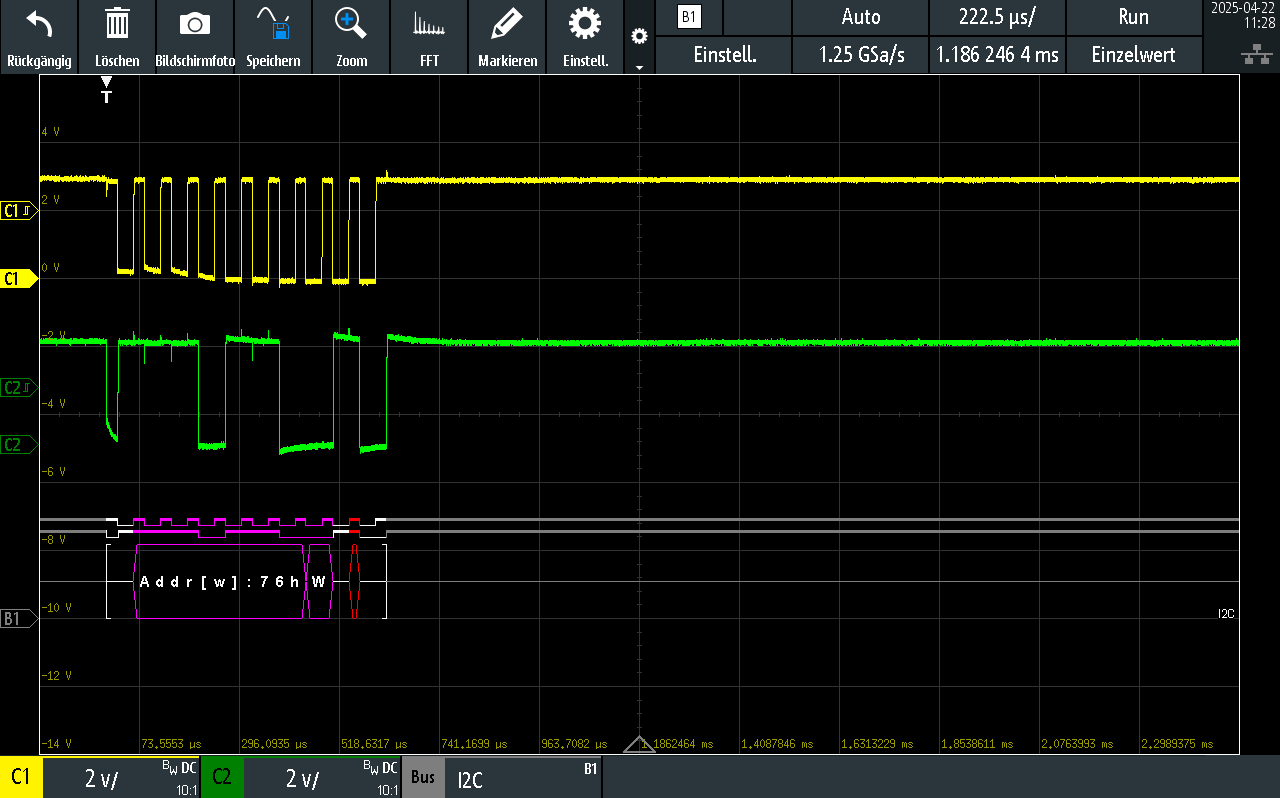
Task: Click the date and time display
Action: point(1242,14)
